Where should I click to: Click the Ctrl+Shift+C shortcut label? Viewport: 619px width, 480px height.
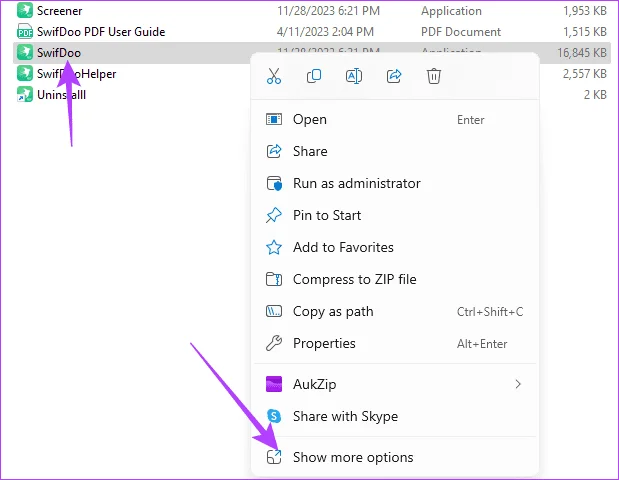(490, 312)
